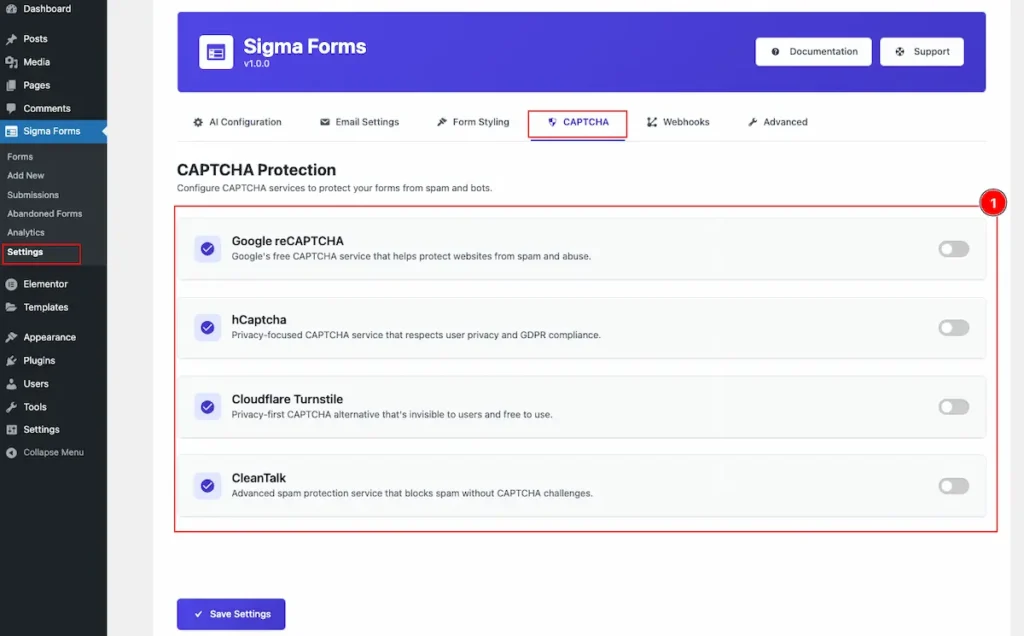
Task: Enable the hCaptcha toggle
Action: [x=953, y=328]
